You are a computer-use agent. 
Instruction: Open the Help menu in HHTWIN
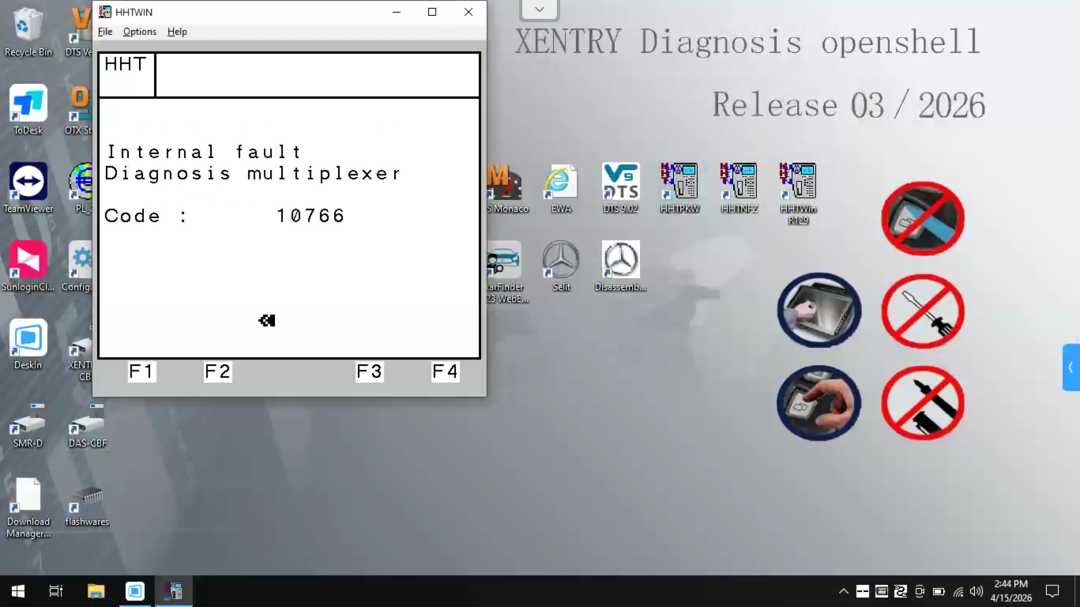tap(177, 32)
